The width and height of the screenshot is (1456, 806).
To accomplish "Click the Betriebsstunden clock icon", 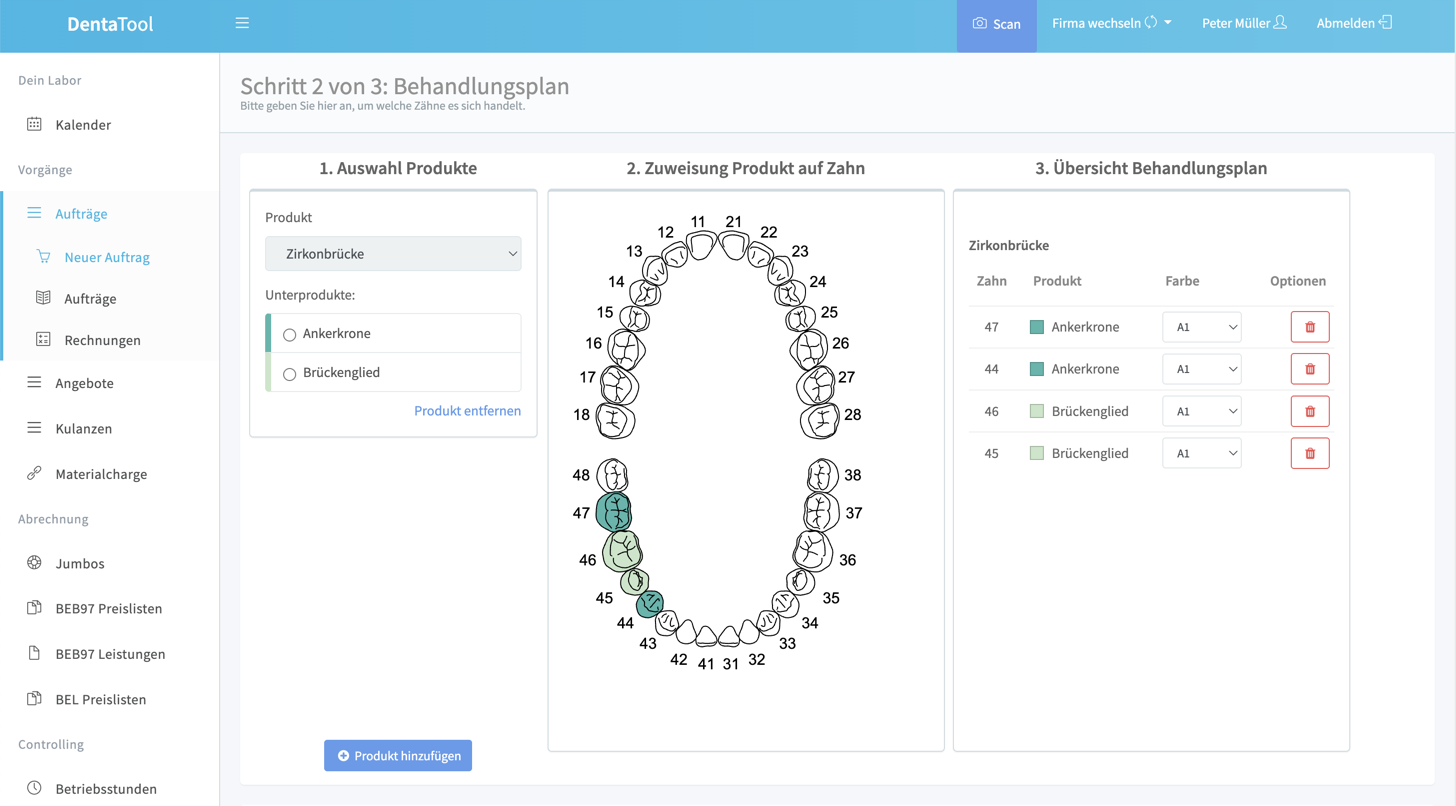I will tap(34, 788).
